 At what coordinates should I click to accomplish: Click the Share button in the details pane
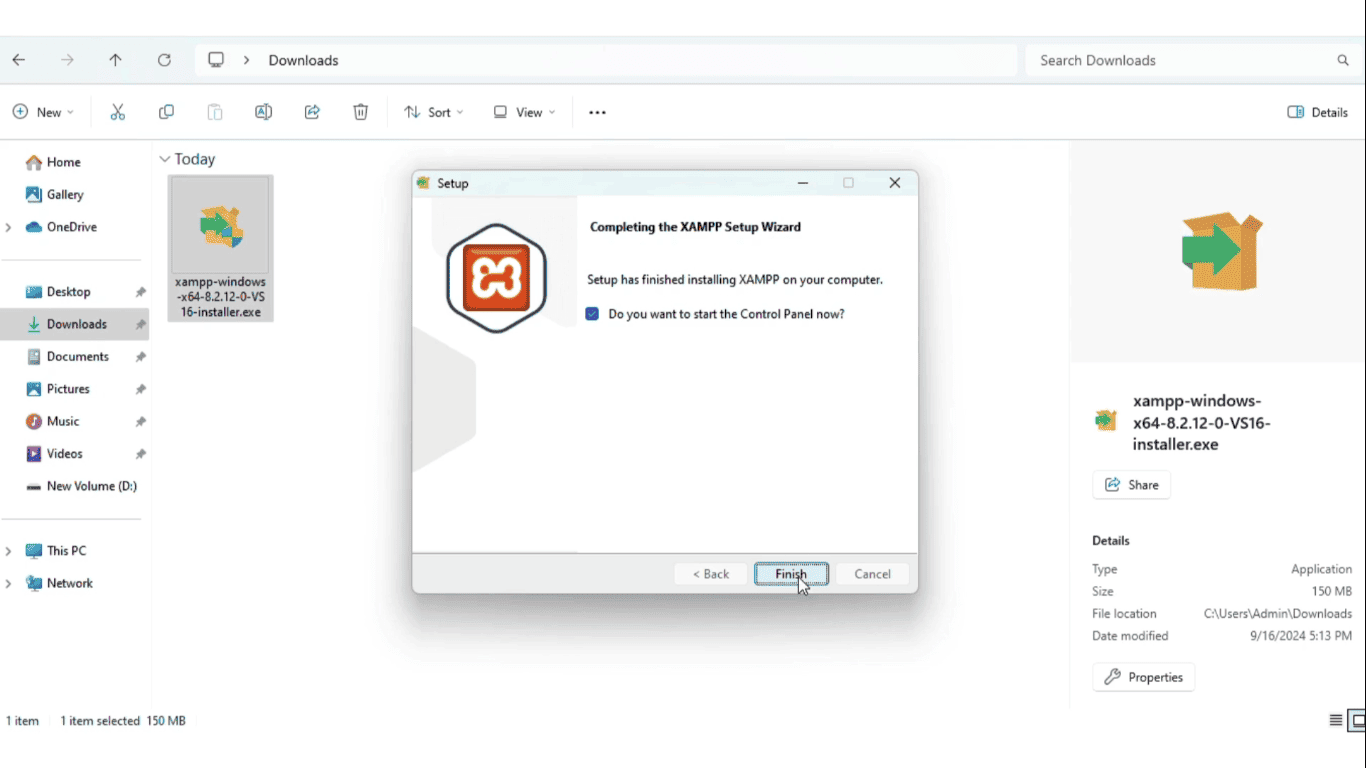pos(1131,485)
